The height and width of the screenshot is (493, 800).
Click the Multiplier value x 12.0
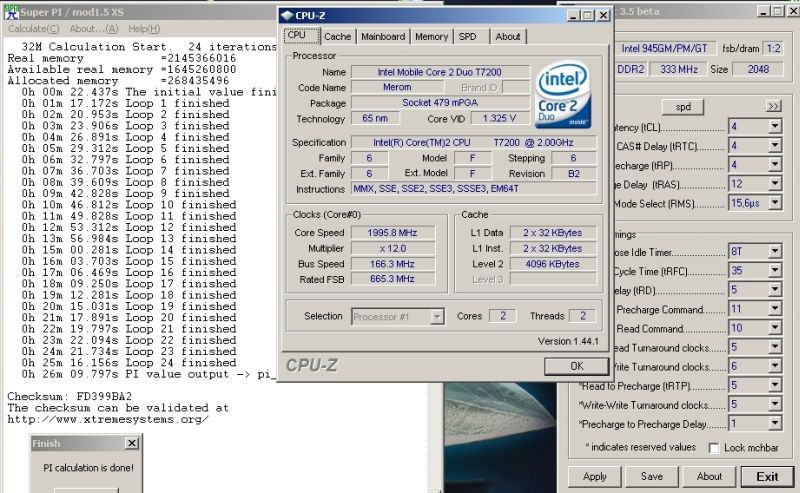pyautogui.click(x=392, y=249)
